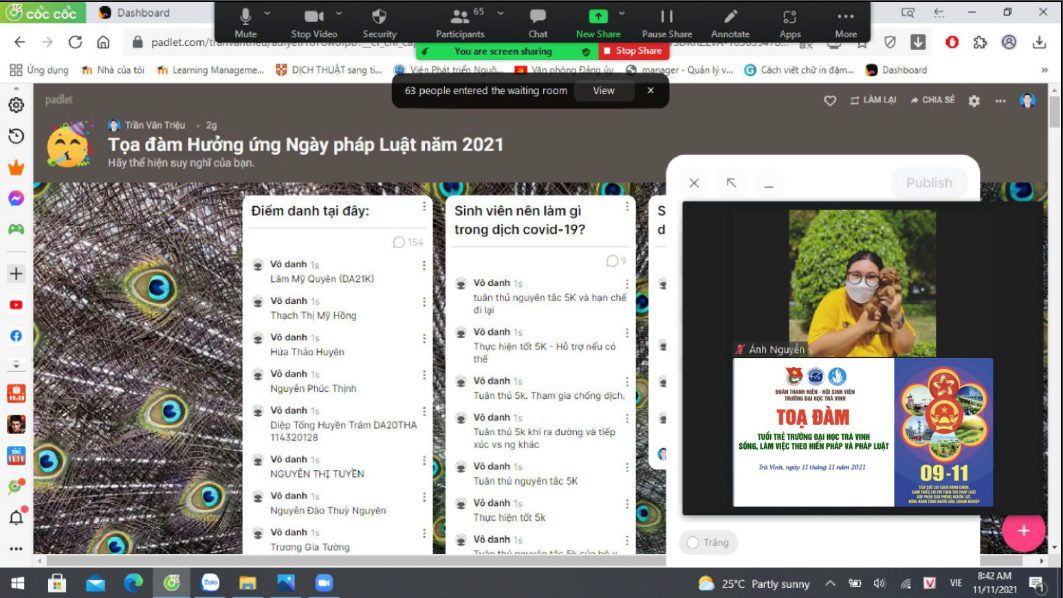
Task: Open the Zoom More menu
Action: click(x=845, y=21)
